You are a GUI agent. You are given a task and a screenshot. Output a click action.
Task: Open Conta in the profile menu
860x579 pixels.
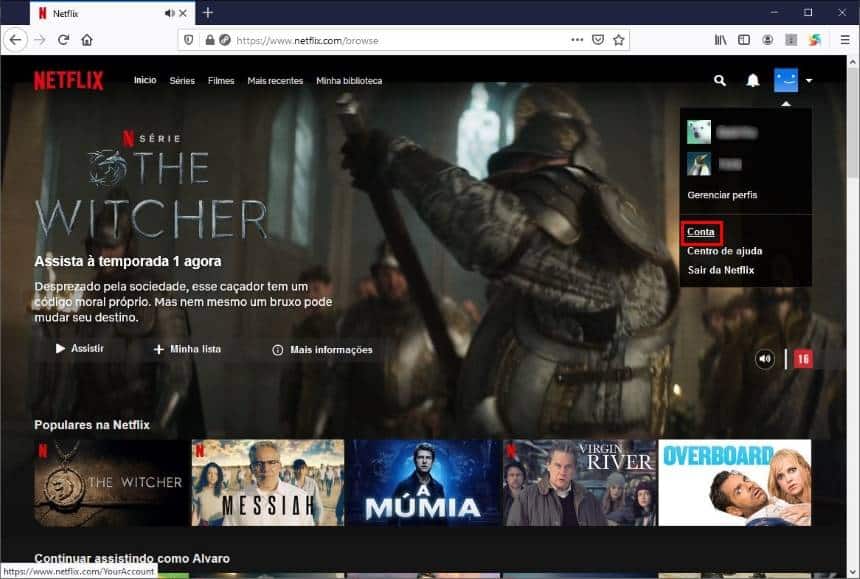pos(701,232)
